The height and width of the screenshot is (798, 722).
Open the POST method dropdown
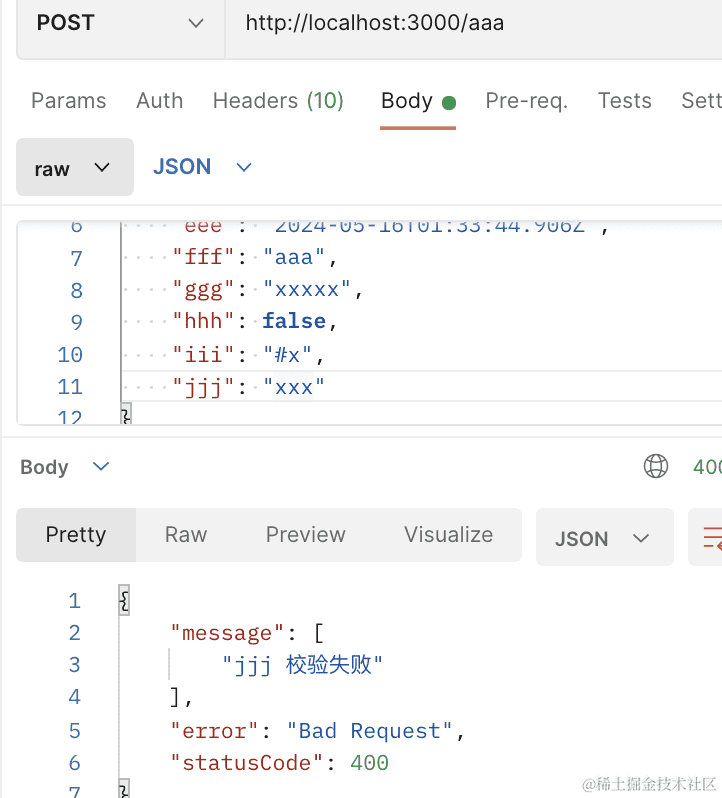(x=120, y=23)
